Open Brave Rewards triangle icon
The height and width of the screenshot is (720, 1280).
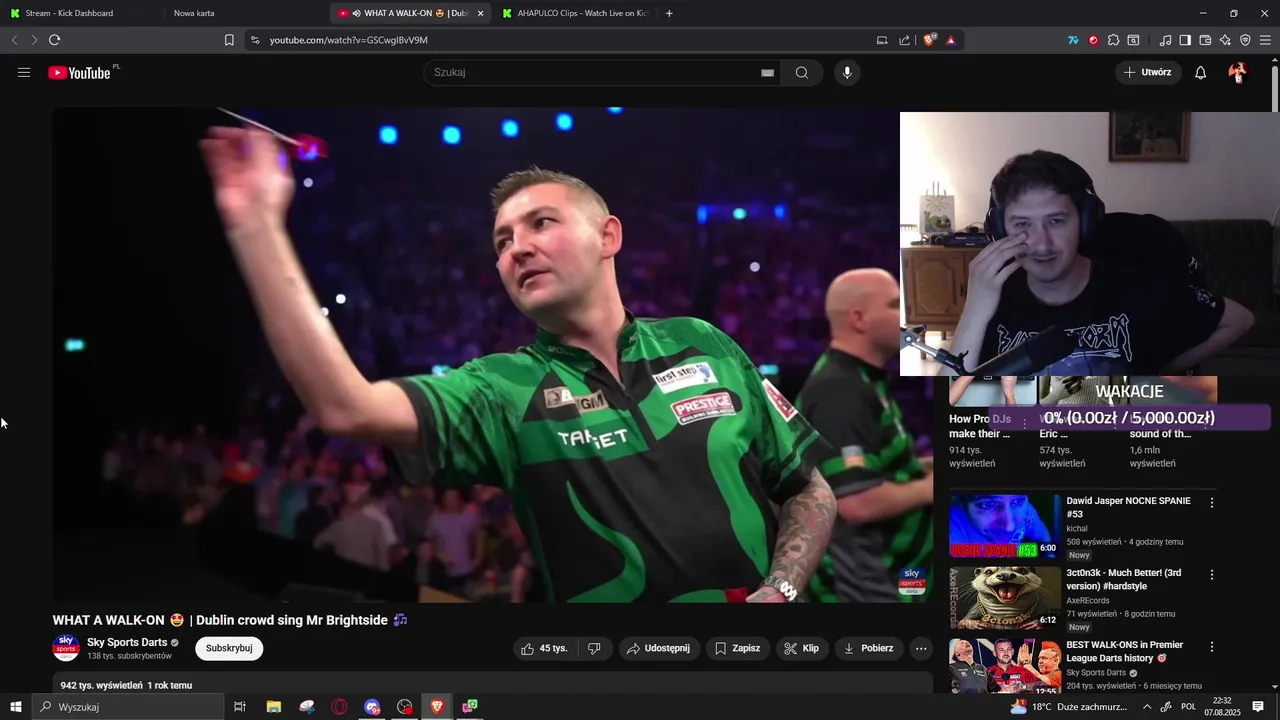click(x=951, y=40)
